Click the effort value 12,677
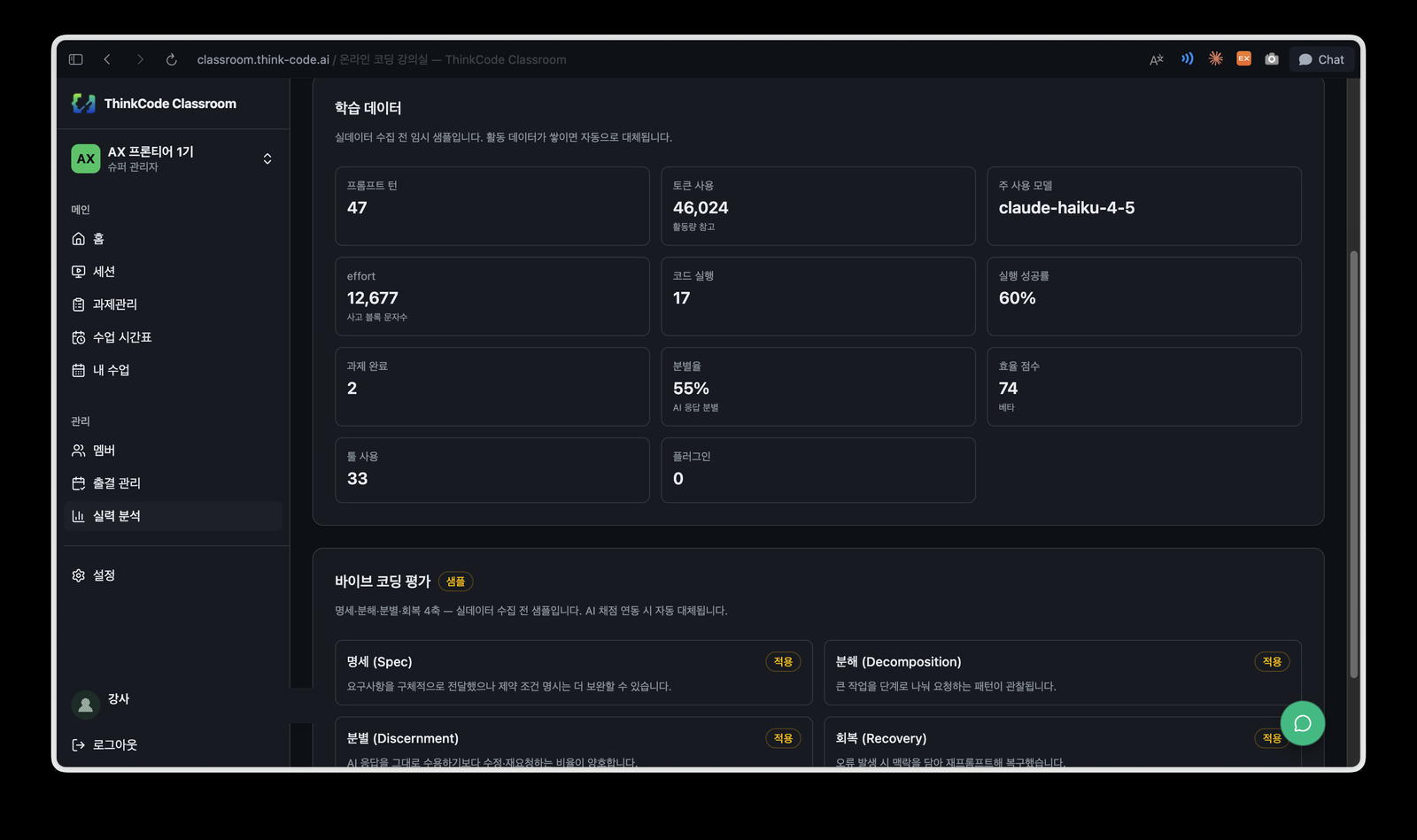The image size is (1417, 840). pyautogui.click(x=372, y=298)
